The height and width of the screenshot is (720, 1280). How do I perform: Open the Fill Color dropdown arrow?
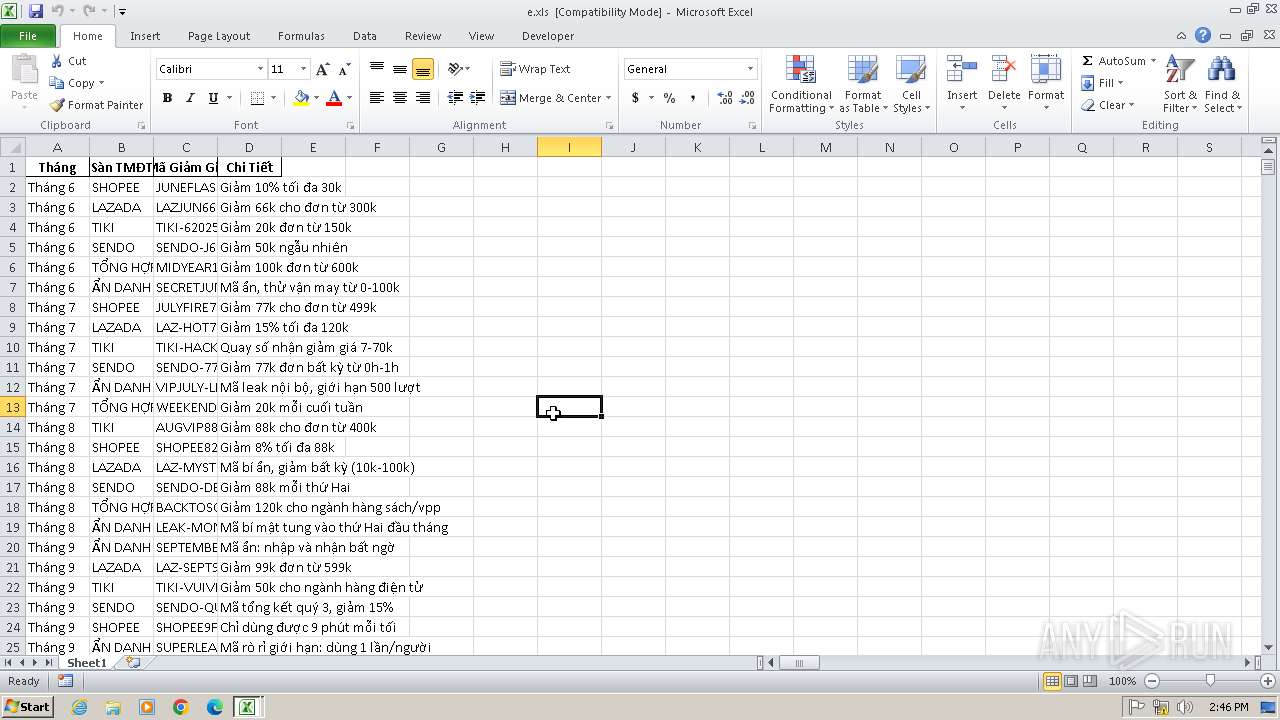click(x=316, y=98)
